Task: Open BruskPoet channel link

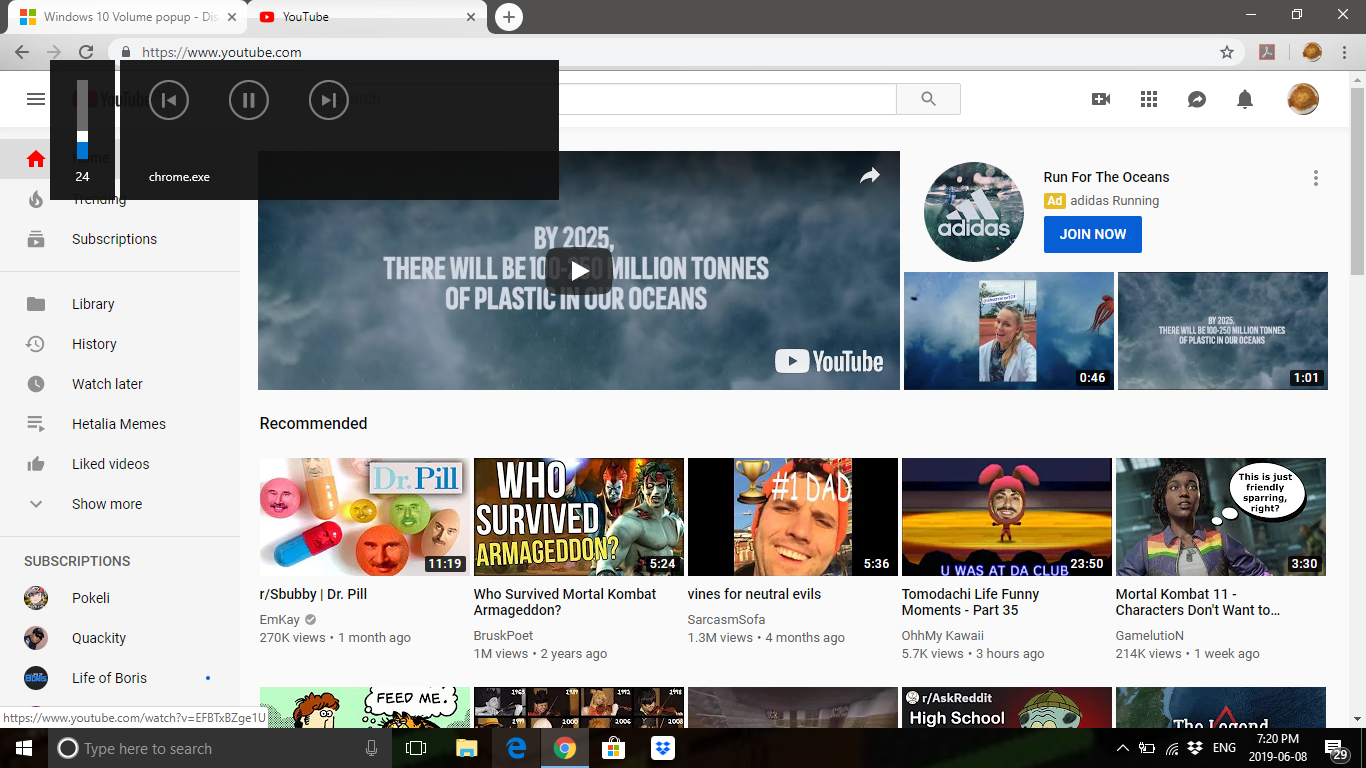Action: pos(504,636)
